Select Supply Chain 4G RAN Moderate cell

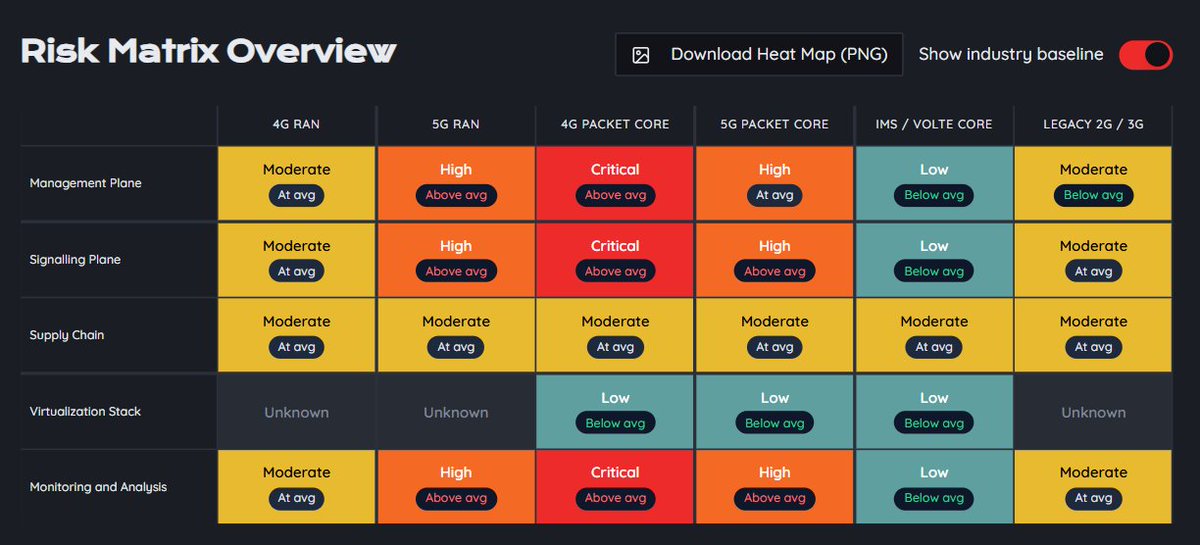click(297, 335)
